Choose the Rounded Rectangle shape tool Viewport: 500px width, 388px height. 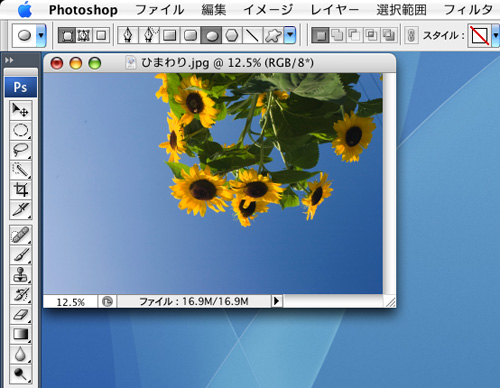click(190, 35)
